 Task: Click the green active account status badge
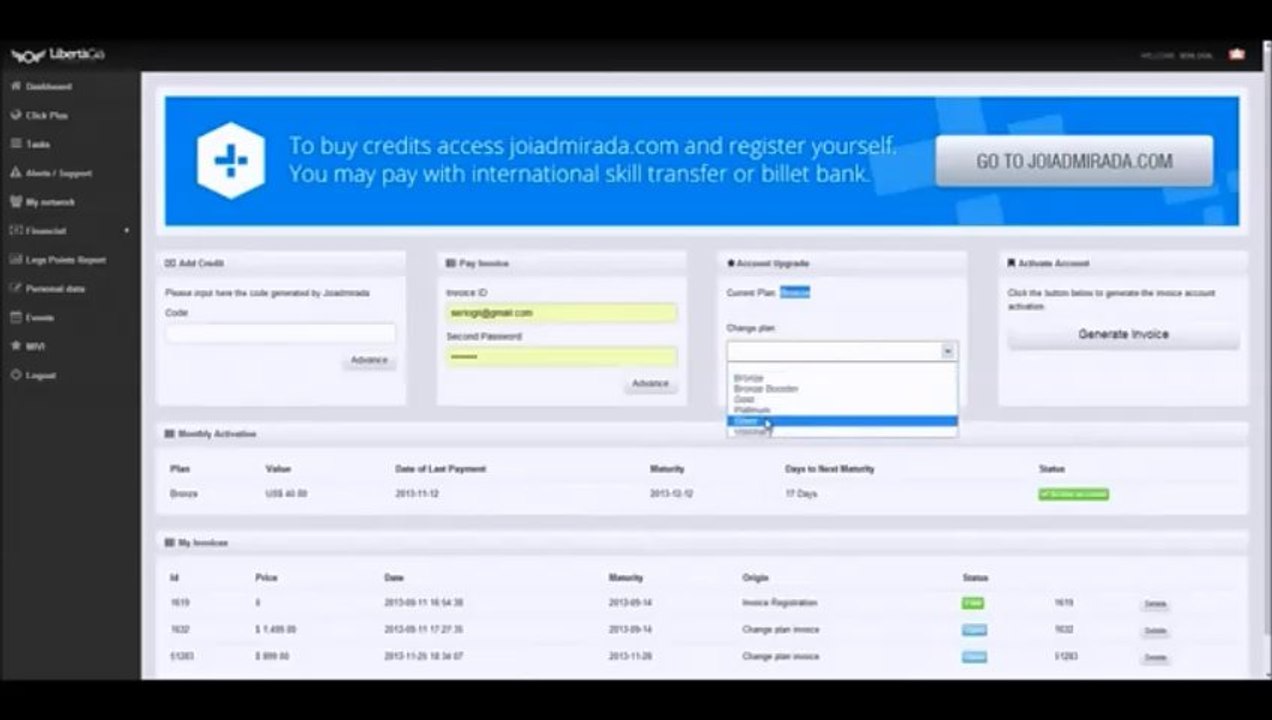pyautogui.click(x=1074, y=494)
